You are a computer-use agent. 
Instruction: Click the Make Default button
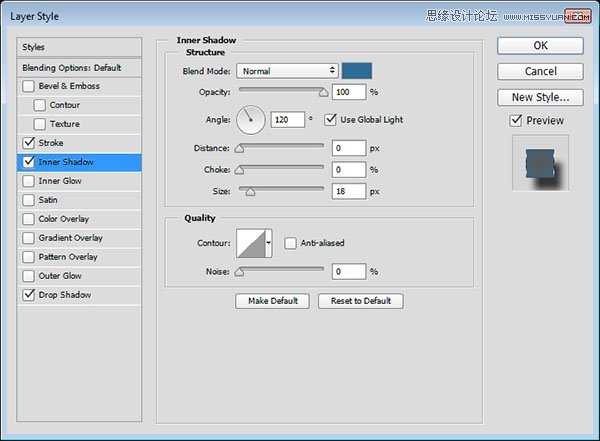[x=272, y=301]
